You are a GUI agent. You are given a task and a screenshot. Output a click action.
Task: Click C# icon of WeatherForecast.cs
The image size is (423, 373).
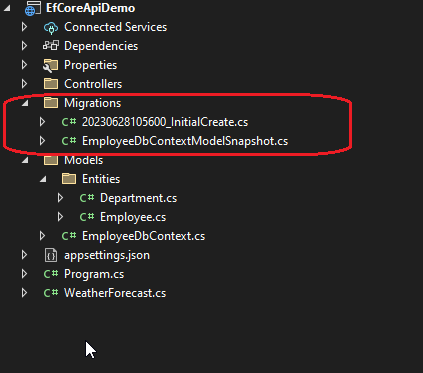[51, 293]
